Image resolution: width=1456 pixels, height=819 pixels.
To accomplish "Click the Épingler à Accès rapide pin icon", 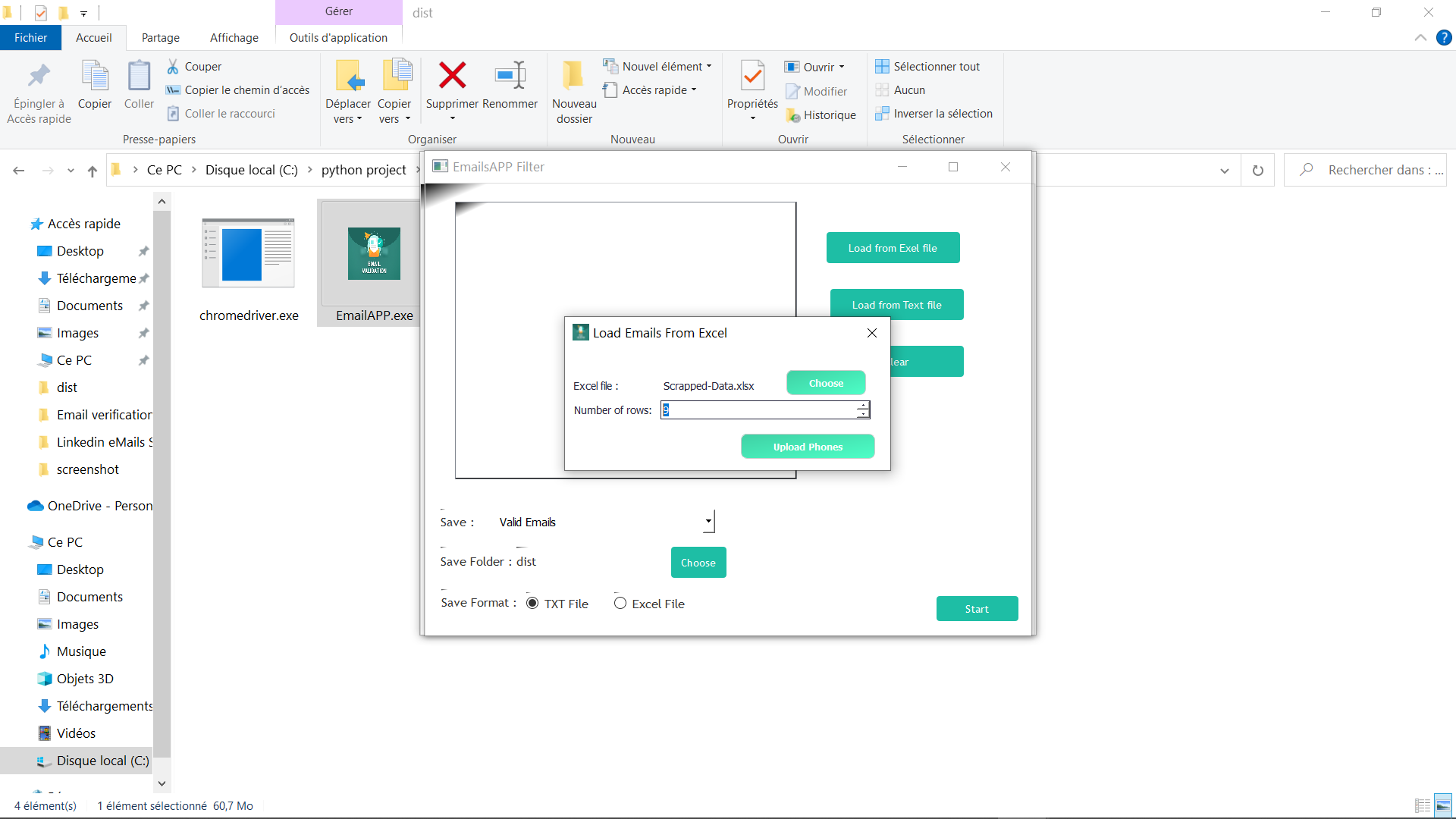I will [x=39, y=76].
